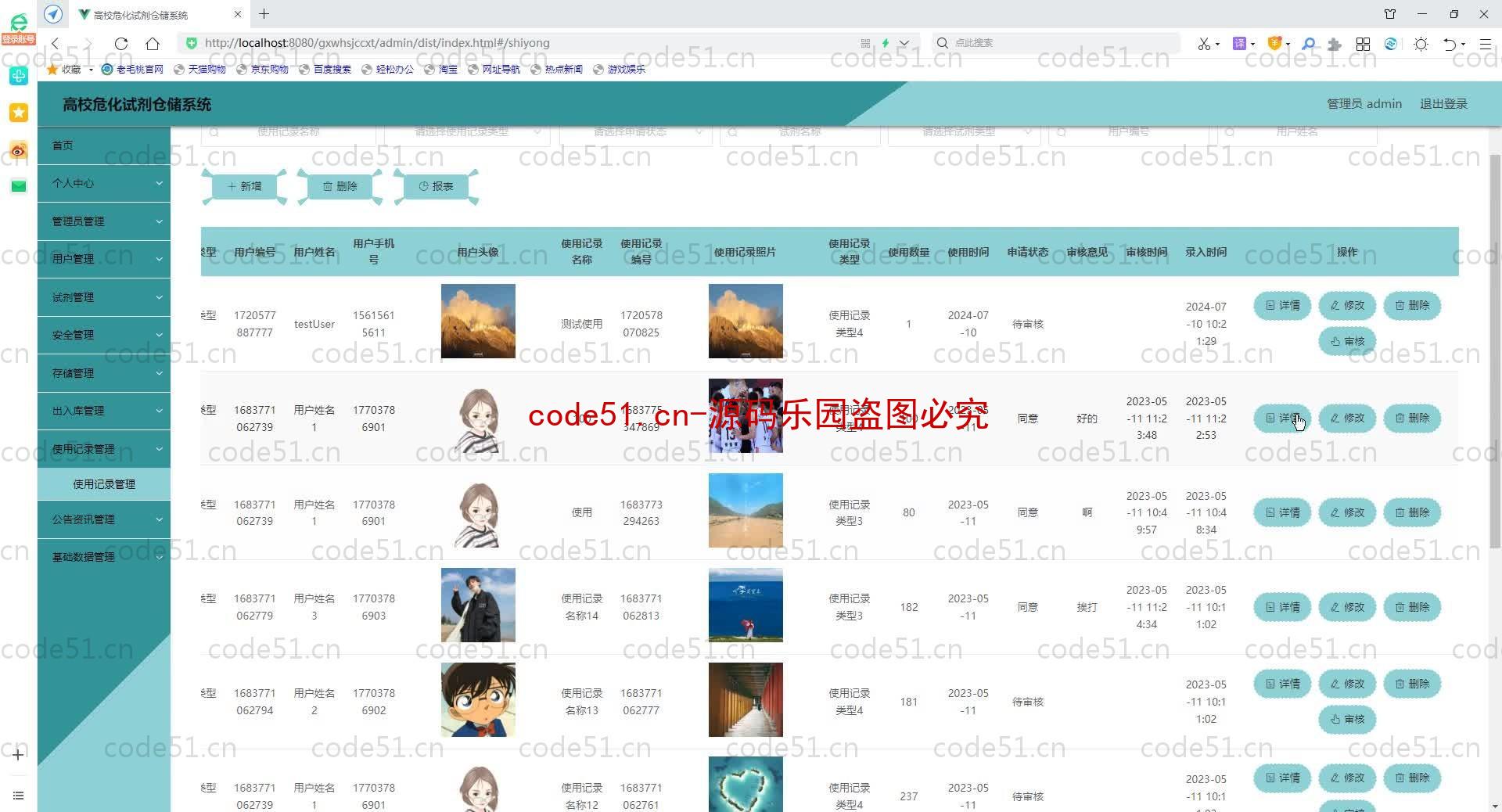This screenshot has height=812, width=1502.
Task: Open the testUser mountain avatar thumbnail
Action: pyautogui.click(x=478, y=322)
